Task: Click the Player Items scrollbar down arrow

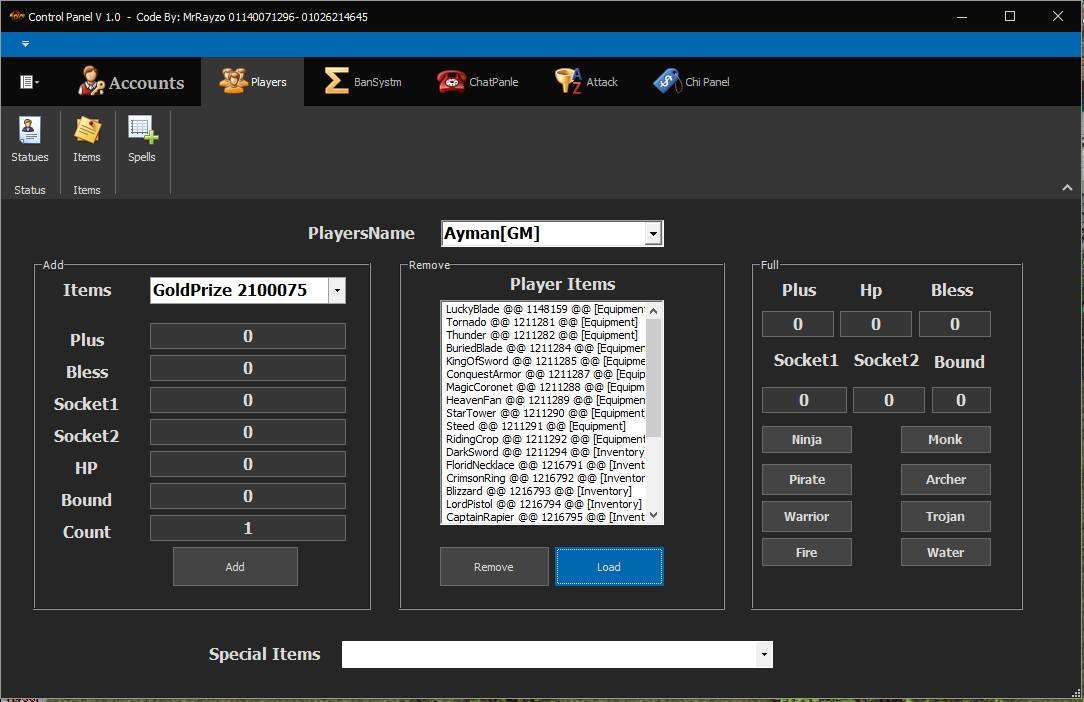Action: coord(653,515)
